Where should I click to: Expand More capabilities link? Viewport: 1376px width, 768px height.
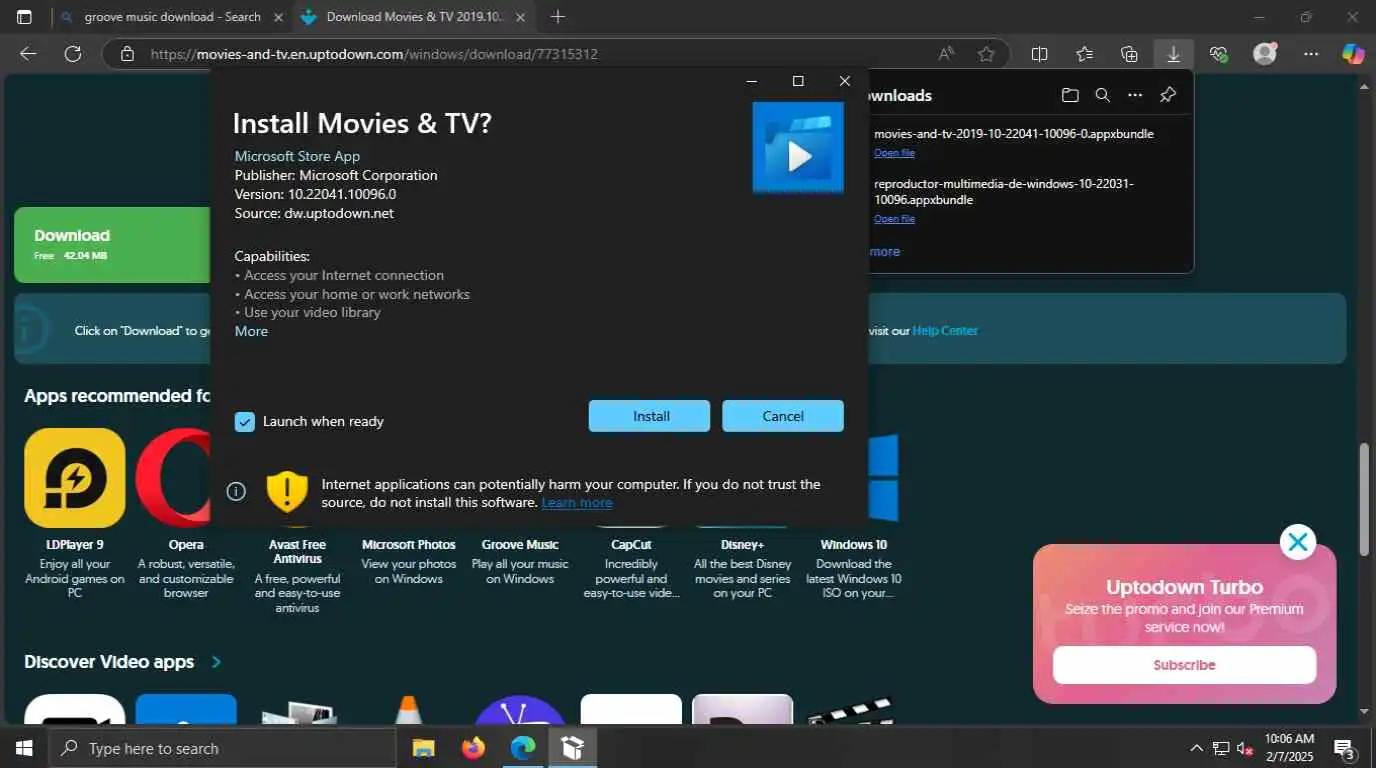251,331
